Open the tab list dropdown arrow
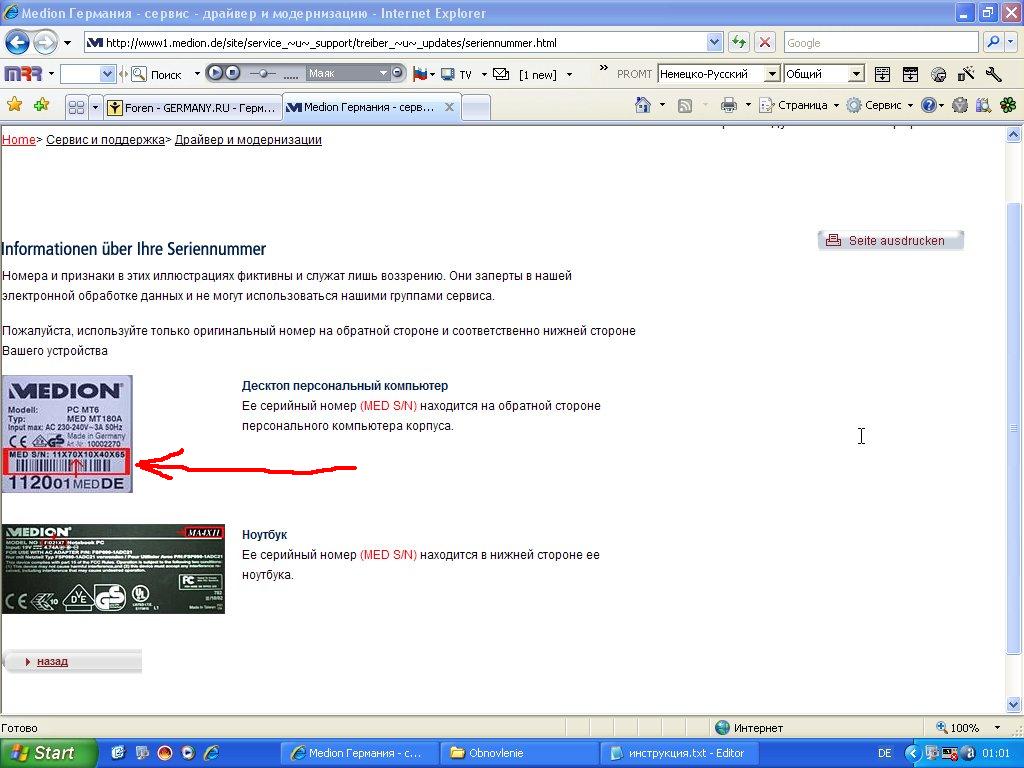The height and width of the screenshot is (768, 1024). pyautogui.click(x=95, y=107)
